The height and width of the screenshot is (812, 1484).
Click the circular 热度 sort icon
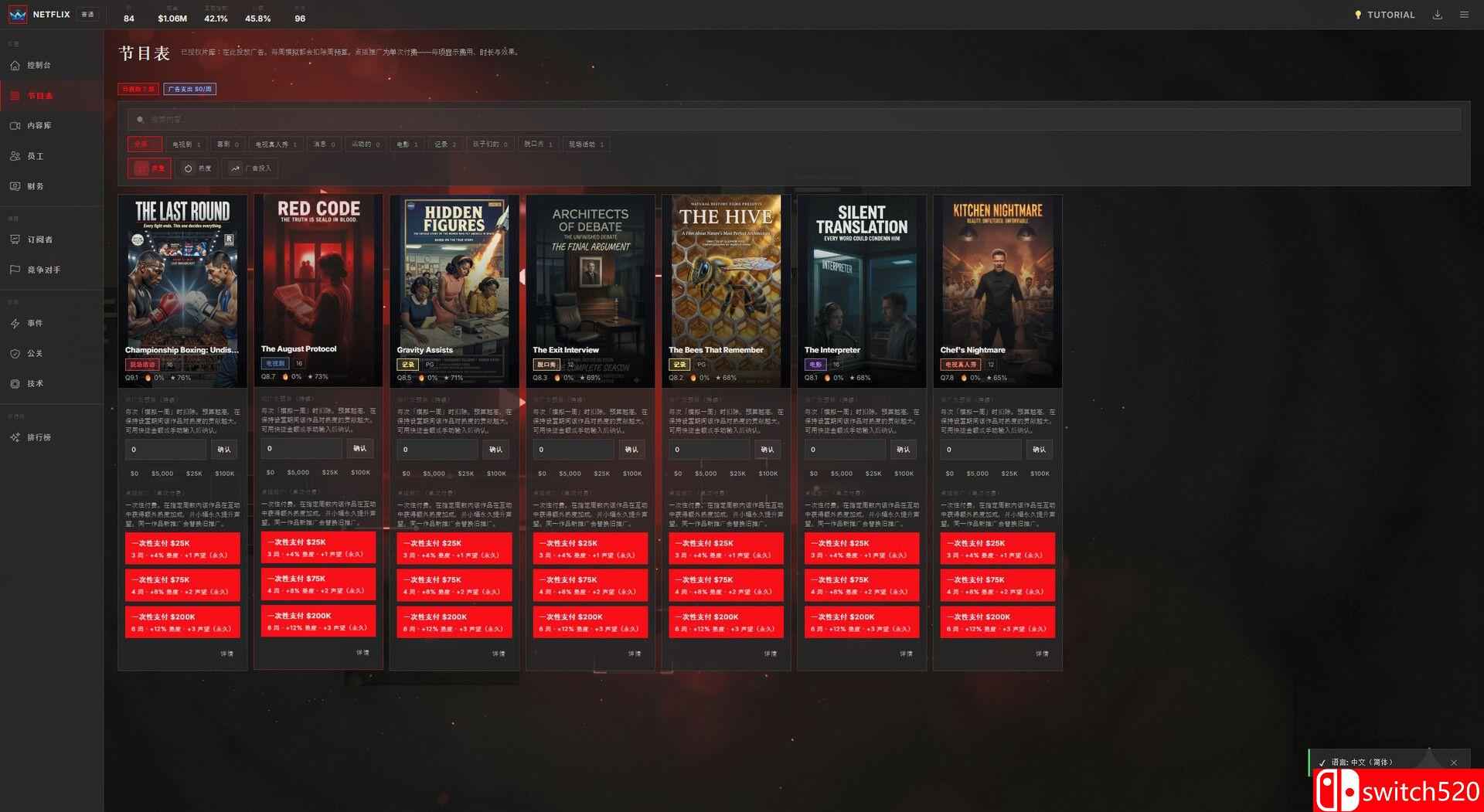click(188, 168)
